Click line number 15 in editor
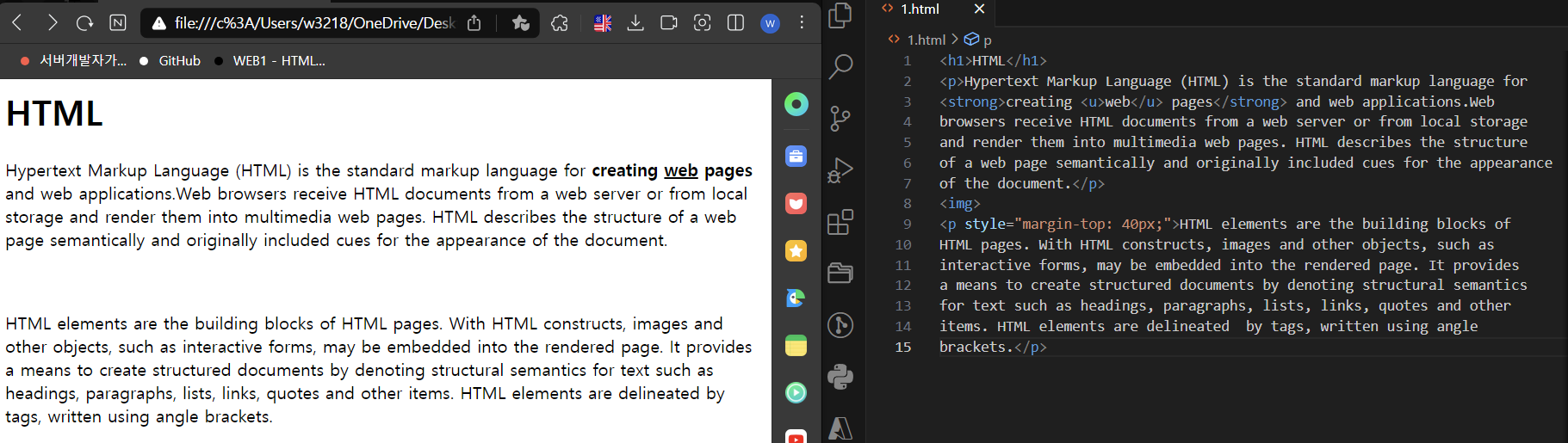Image resolution: width=1568 pixels, height=443 pixels. pyautogui.click(x=903, y=347)
